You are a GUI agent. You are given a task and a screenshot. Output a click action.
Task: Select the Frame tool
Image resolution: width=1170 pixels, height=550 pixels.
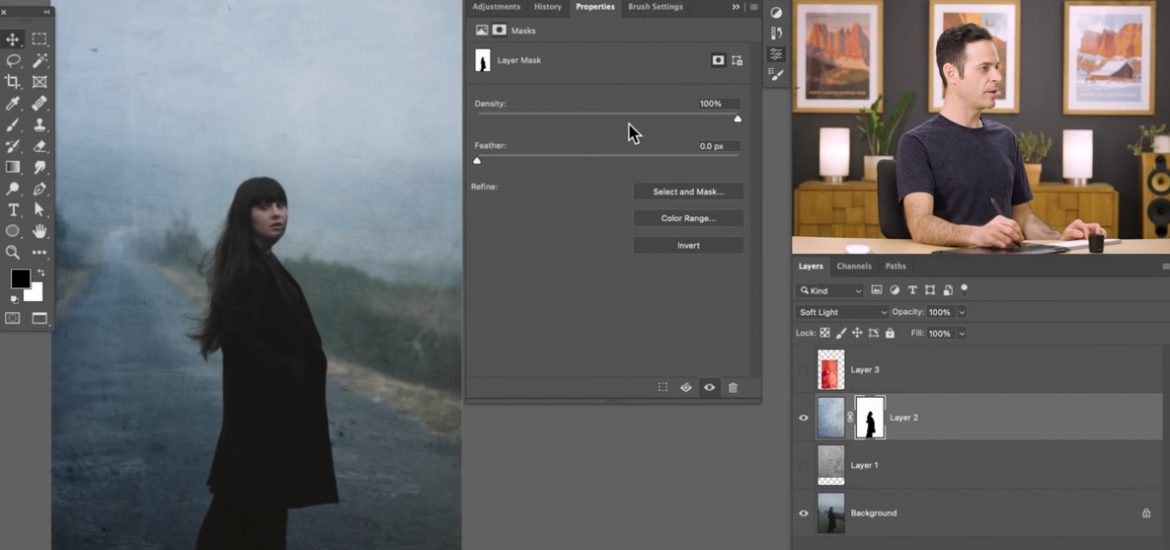40,81
